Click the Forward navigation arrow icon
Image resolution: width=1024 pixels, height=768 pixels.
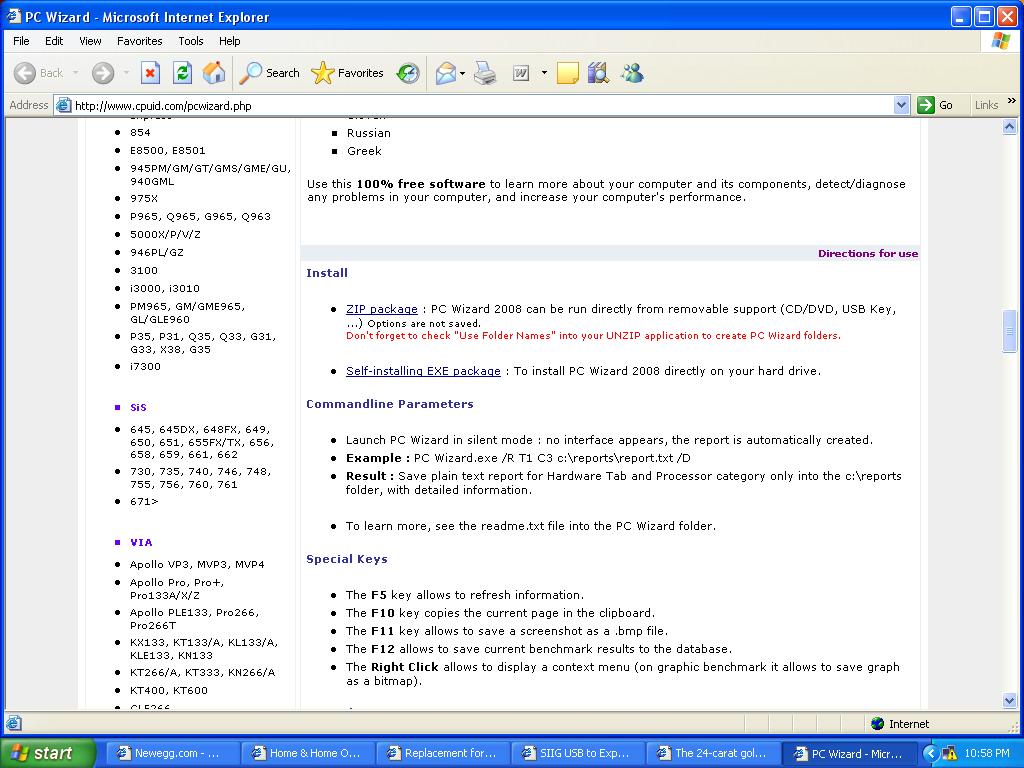(103, 73)
